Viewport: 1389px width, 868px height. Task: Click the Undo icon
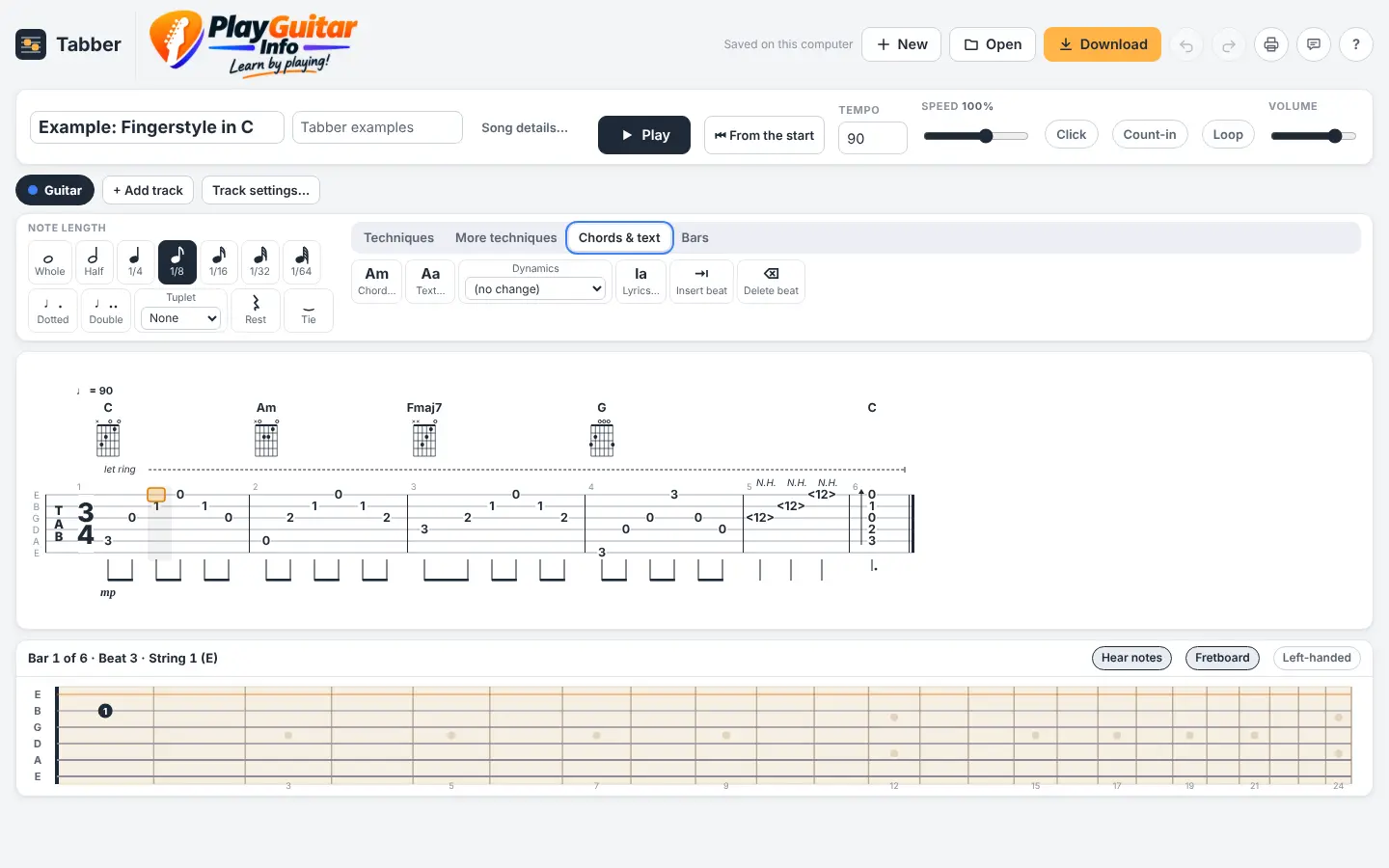[1186, 44]
